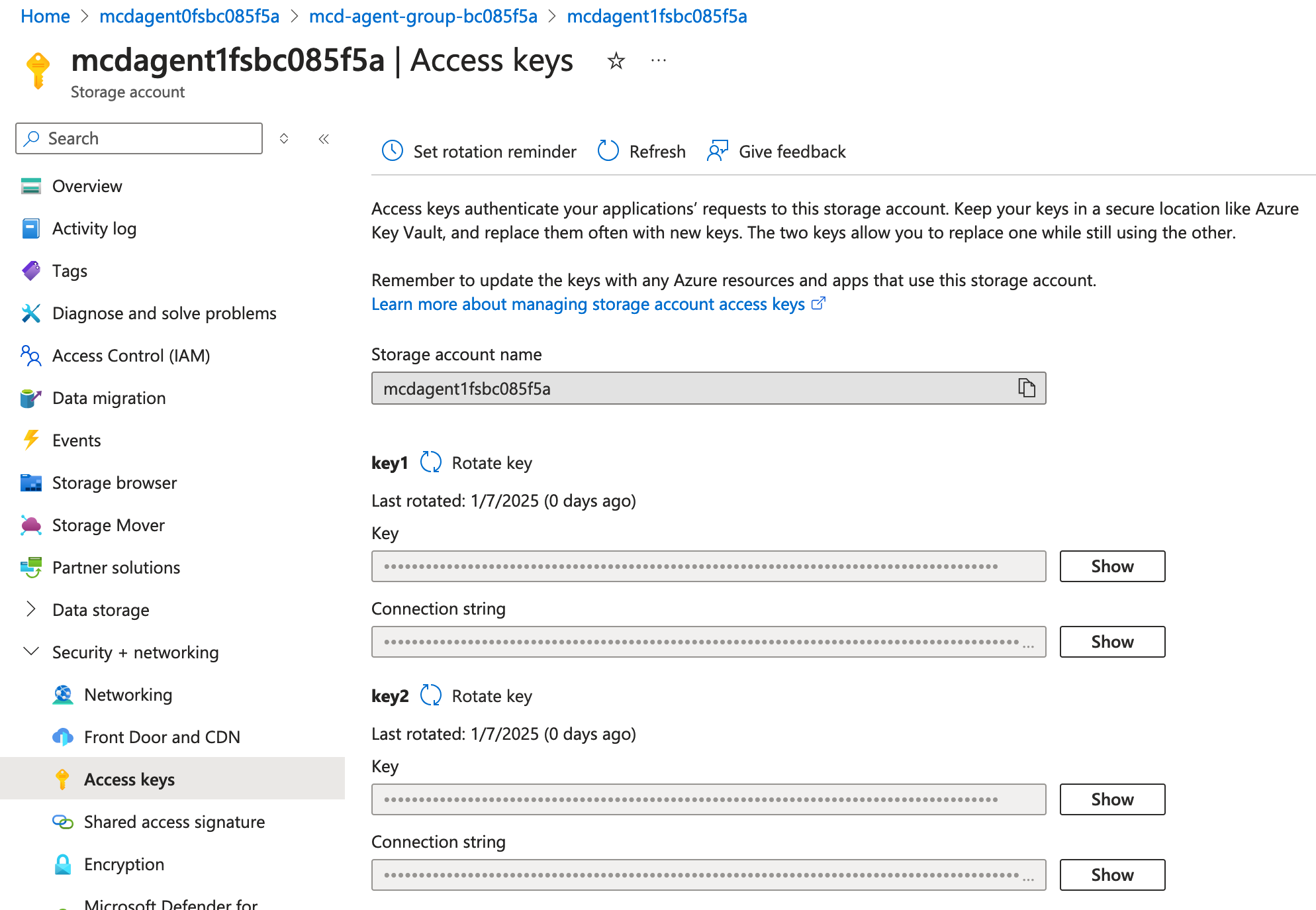
Task: Open Overview in the sidebar
Action: tap(87, 186)
